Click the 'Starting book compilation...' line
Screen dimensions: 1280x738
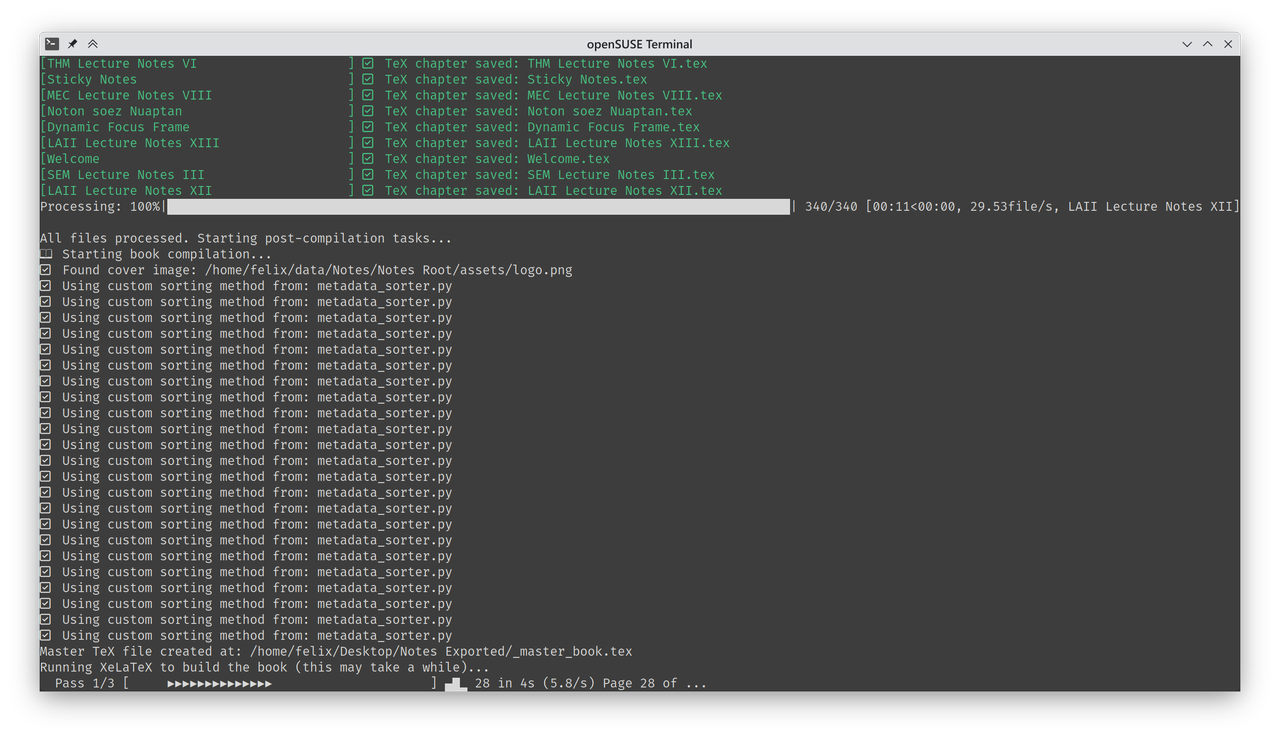pyautogui.click(x=167, y=254)
